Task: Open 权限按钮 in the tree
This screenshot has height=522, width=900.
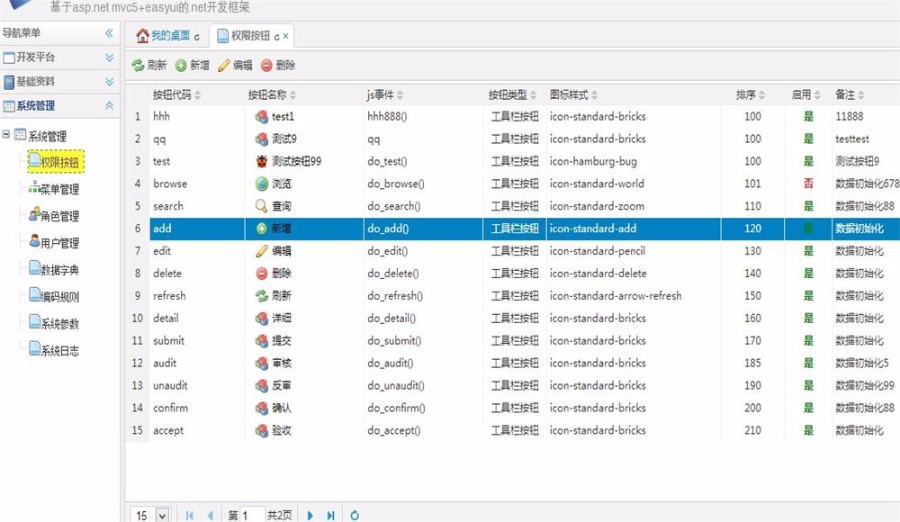Action: click(56, 162)
